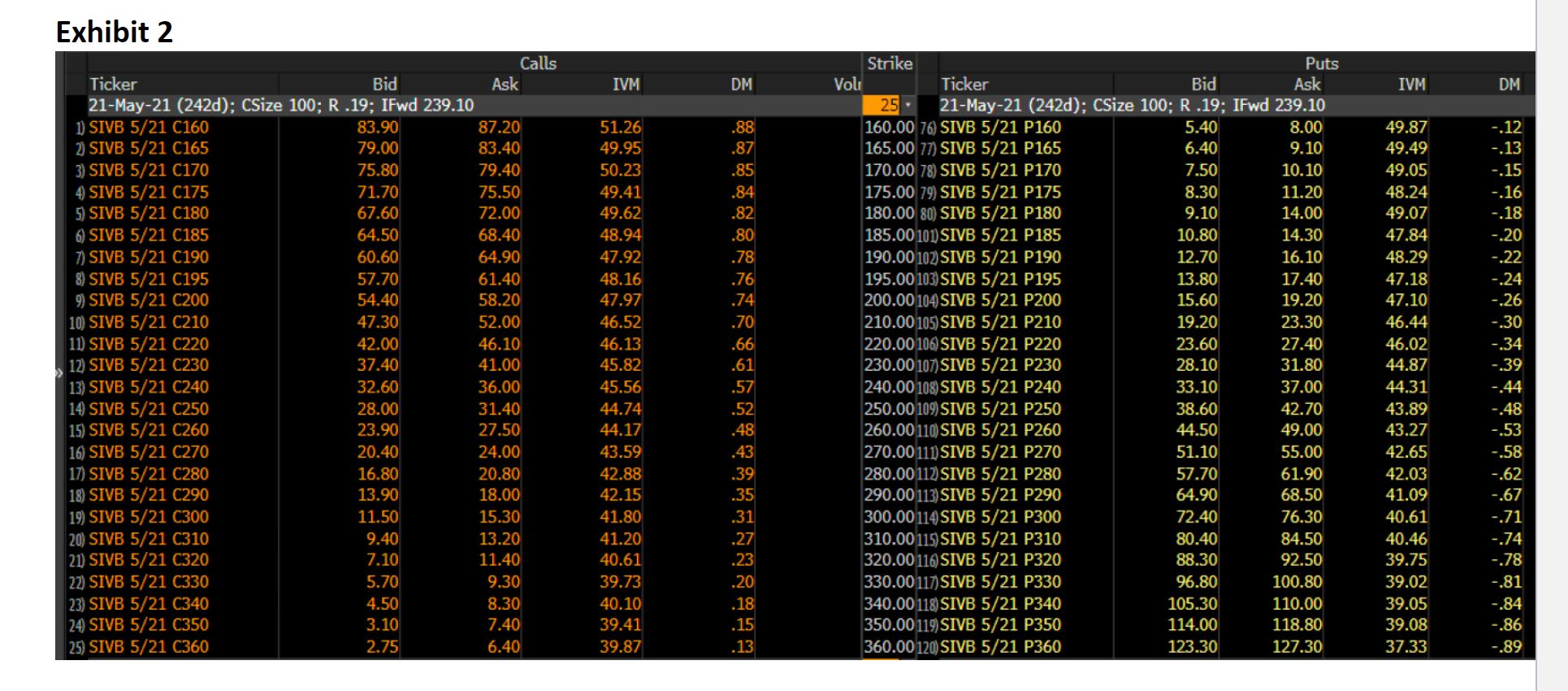This screenshot has height=691, width=1568.
Task: Open SIVB 5/21 P165 put ticker
Action: (x=1000, y=148)
